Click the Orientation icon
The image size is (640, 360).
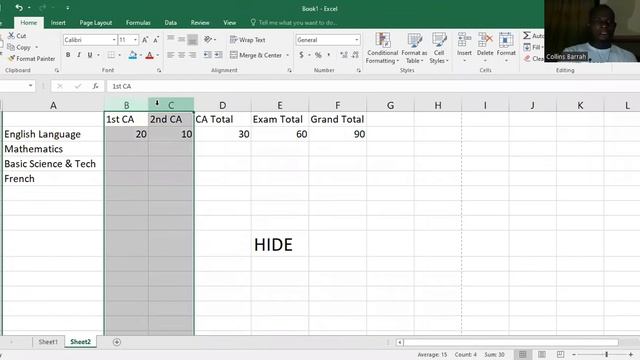click(208, 39)
